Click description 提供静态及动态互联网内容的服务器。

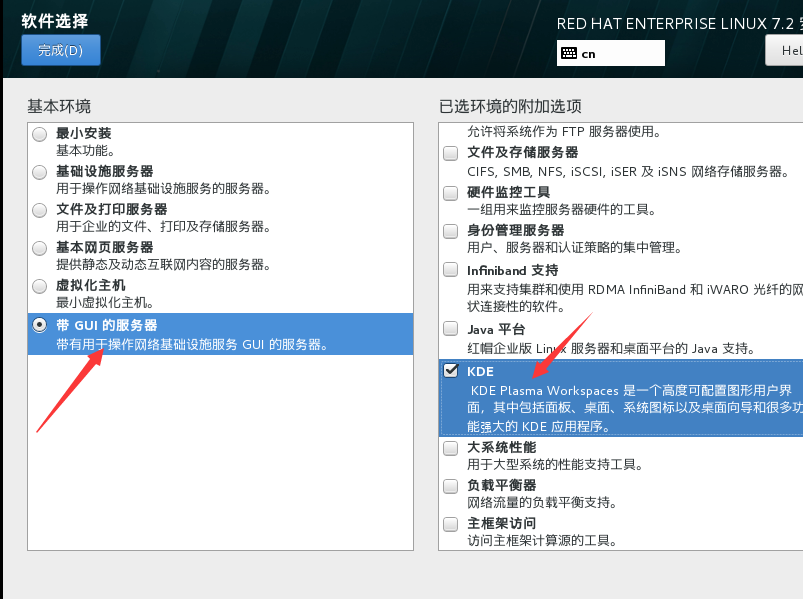[x=163, y=265]
